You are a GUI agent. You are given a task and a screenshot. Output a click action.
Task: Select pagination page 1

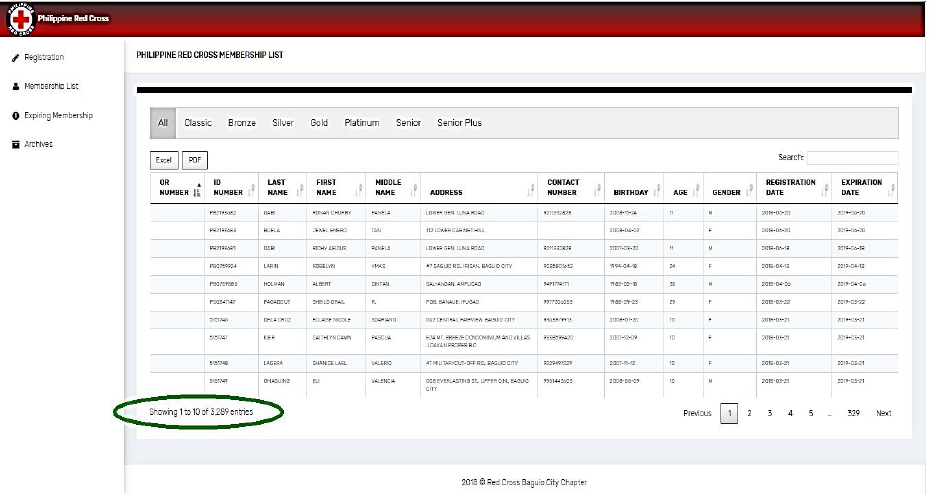click(729, 413)
